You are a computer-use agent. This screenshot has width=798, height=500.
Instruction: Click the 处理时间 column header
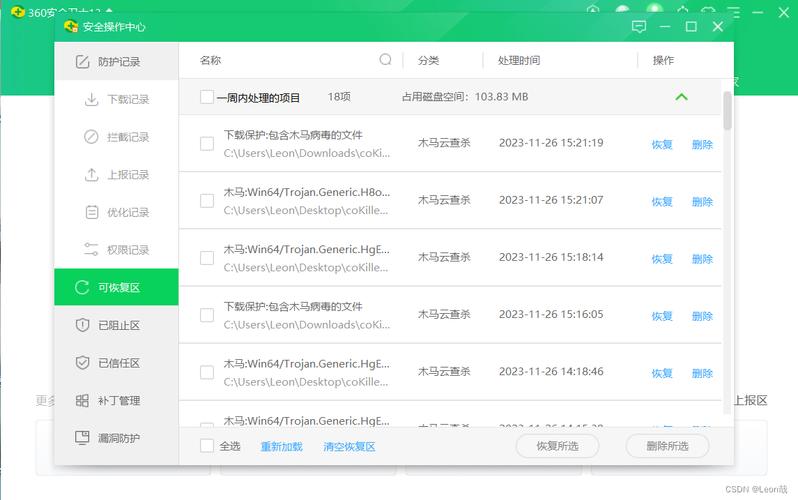pos(519,60)
